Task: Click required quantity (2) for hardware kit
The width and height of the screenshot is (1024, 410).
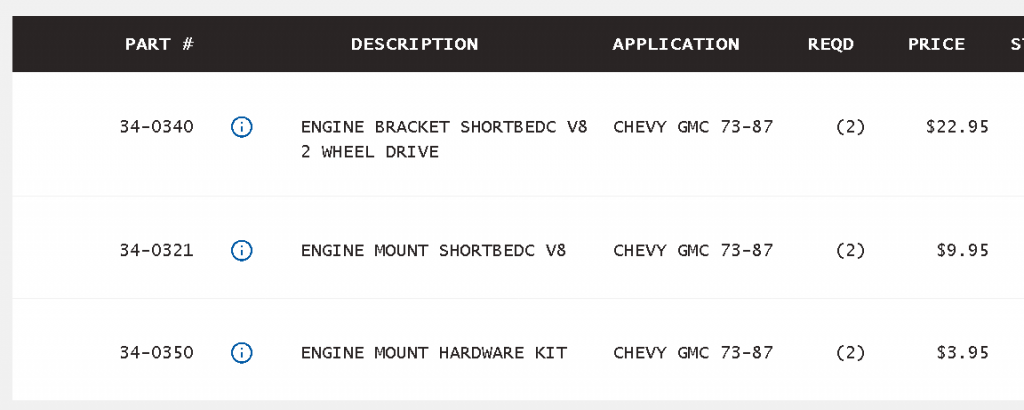Action: click(x=850, y=353)
